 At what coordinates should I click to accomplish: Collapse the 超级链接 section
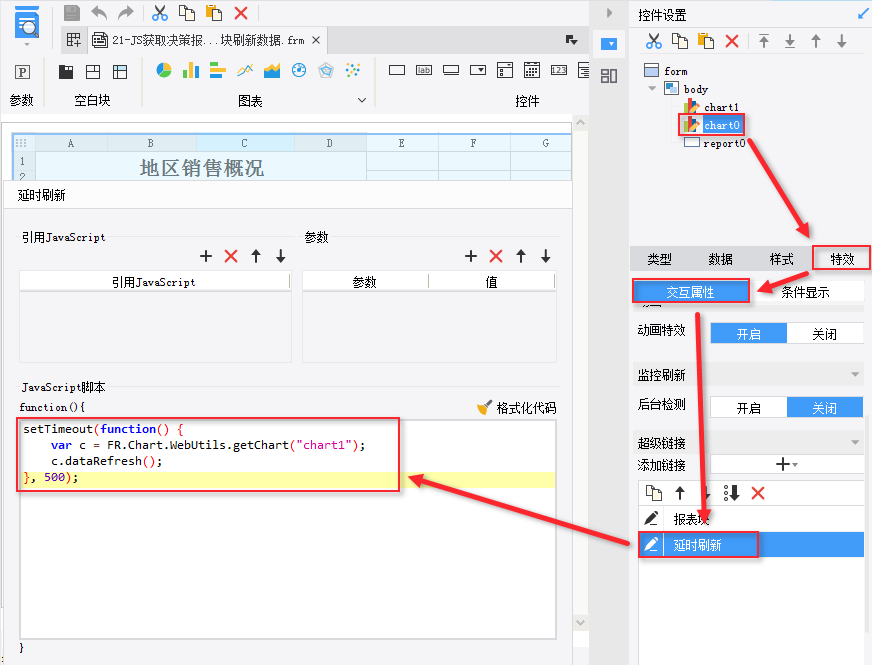click(x=855, y=442)
